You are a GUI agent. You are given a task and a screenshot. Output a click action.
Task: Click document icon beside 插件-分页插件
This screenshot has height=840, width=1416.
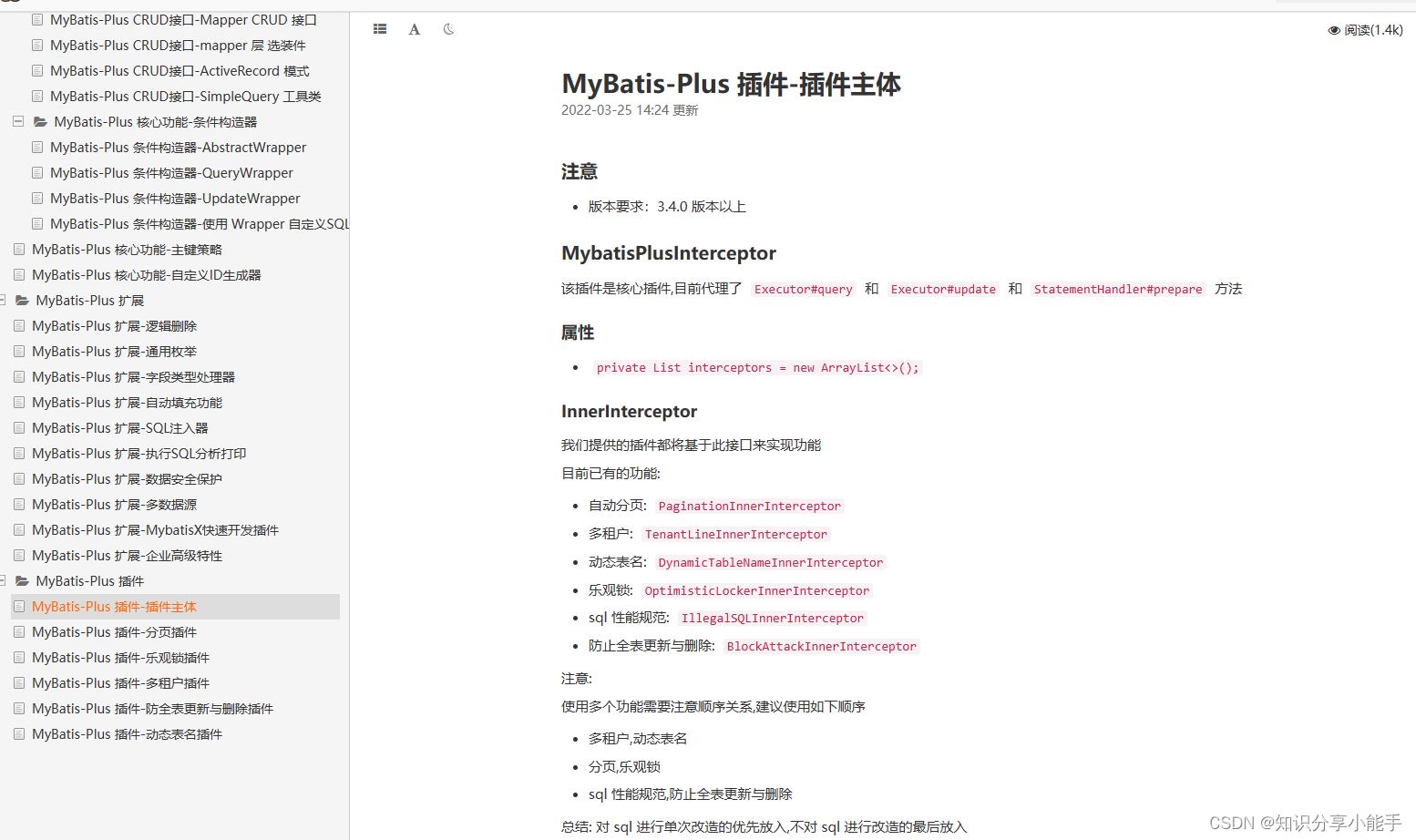click(x=19, y=631)
